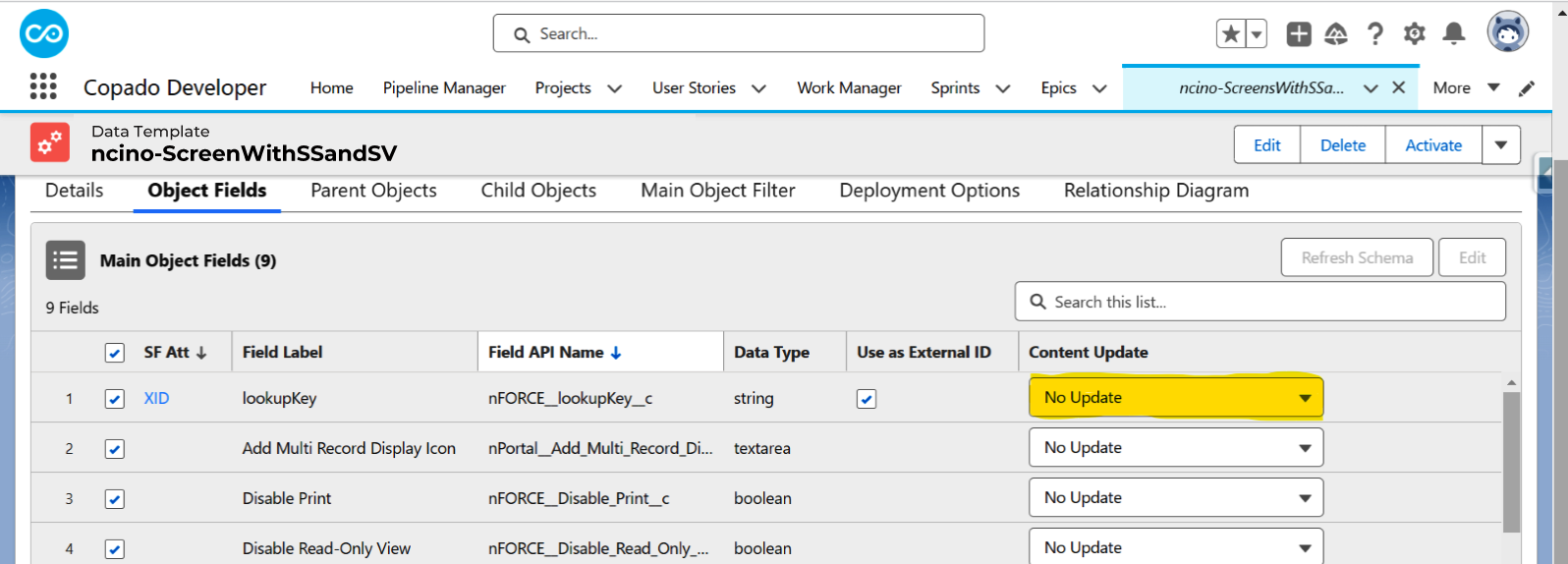The image size is (1568, 564).
Task: Open Content Update dropdown for lookupKey
Action: pos(1176,398)
